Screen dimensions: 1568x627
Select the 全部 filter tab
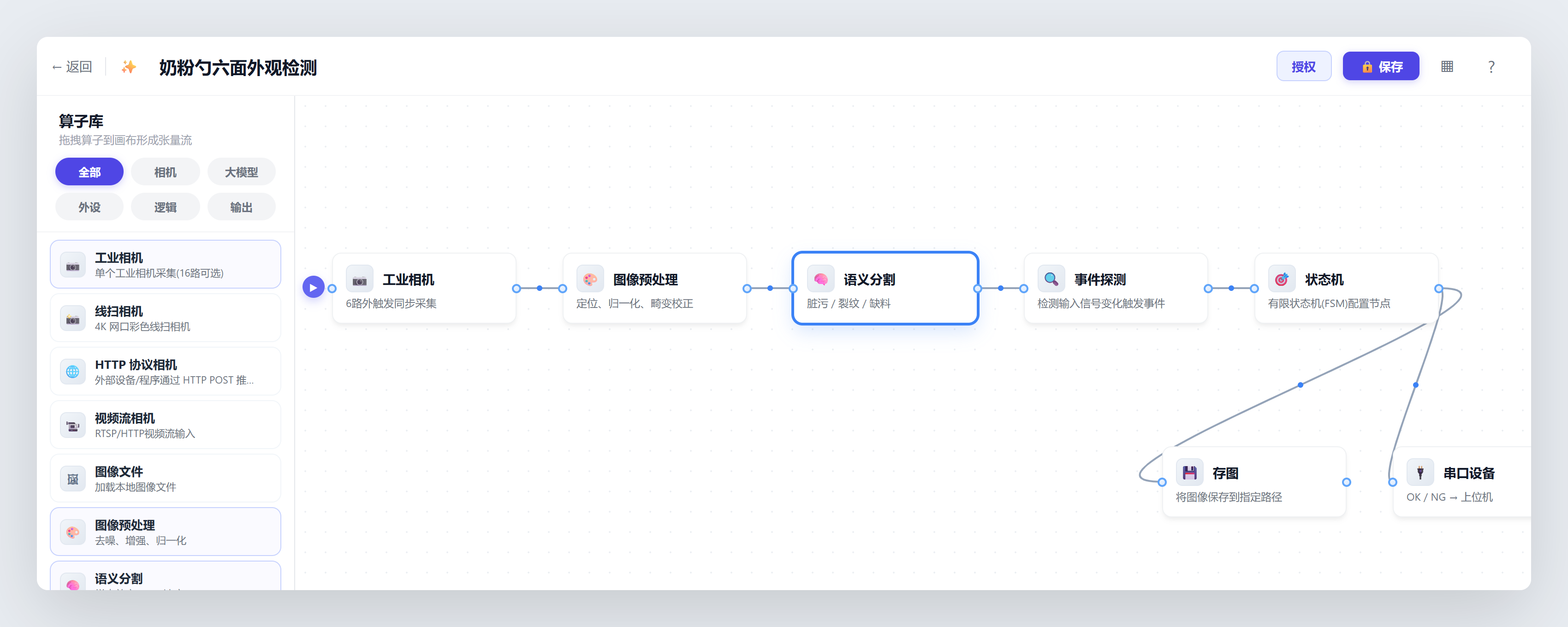click(89, 172)
